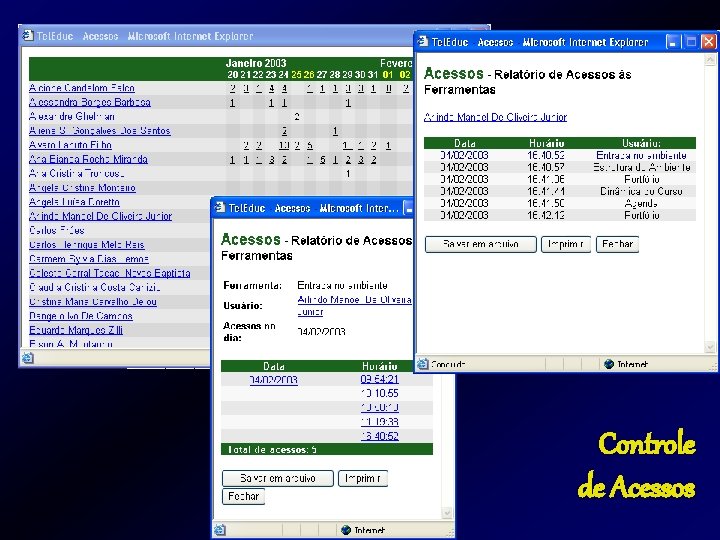Click Internet zone globe in bottom status bar
Viewport: 720px width, 540px height.
(346, 530)
